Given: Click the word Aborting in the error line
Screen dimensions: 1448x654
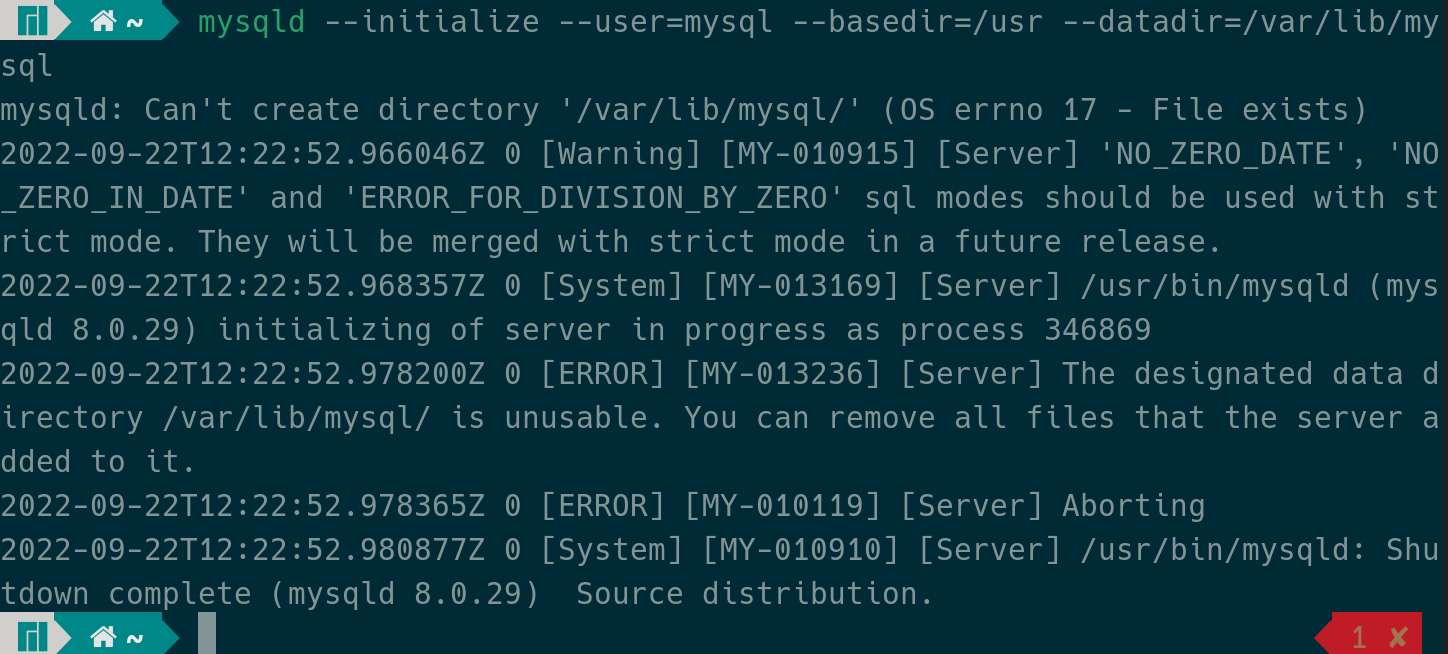Looking at the screenshot, I should pyautogui.click(x=1133, y=505).
